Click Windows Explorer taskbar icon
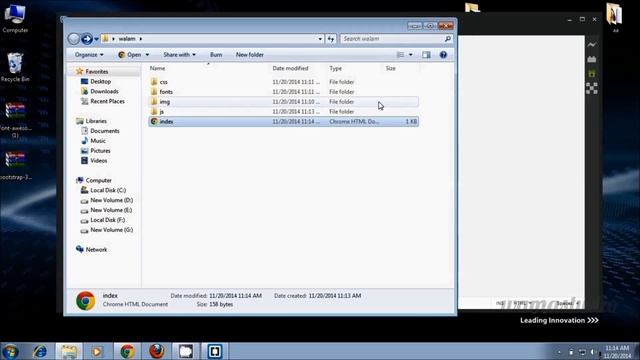This screenshot has width=640, height=360. click(69, 351)
